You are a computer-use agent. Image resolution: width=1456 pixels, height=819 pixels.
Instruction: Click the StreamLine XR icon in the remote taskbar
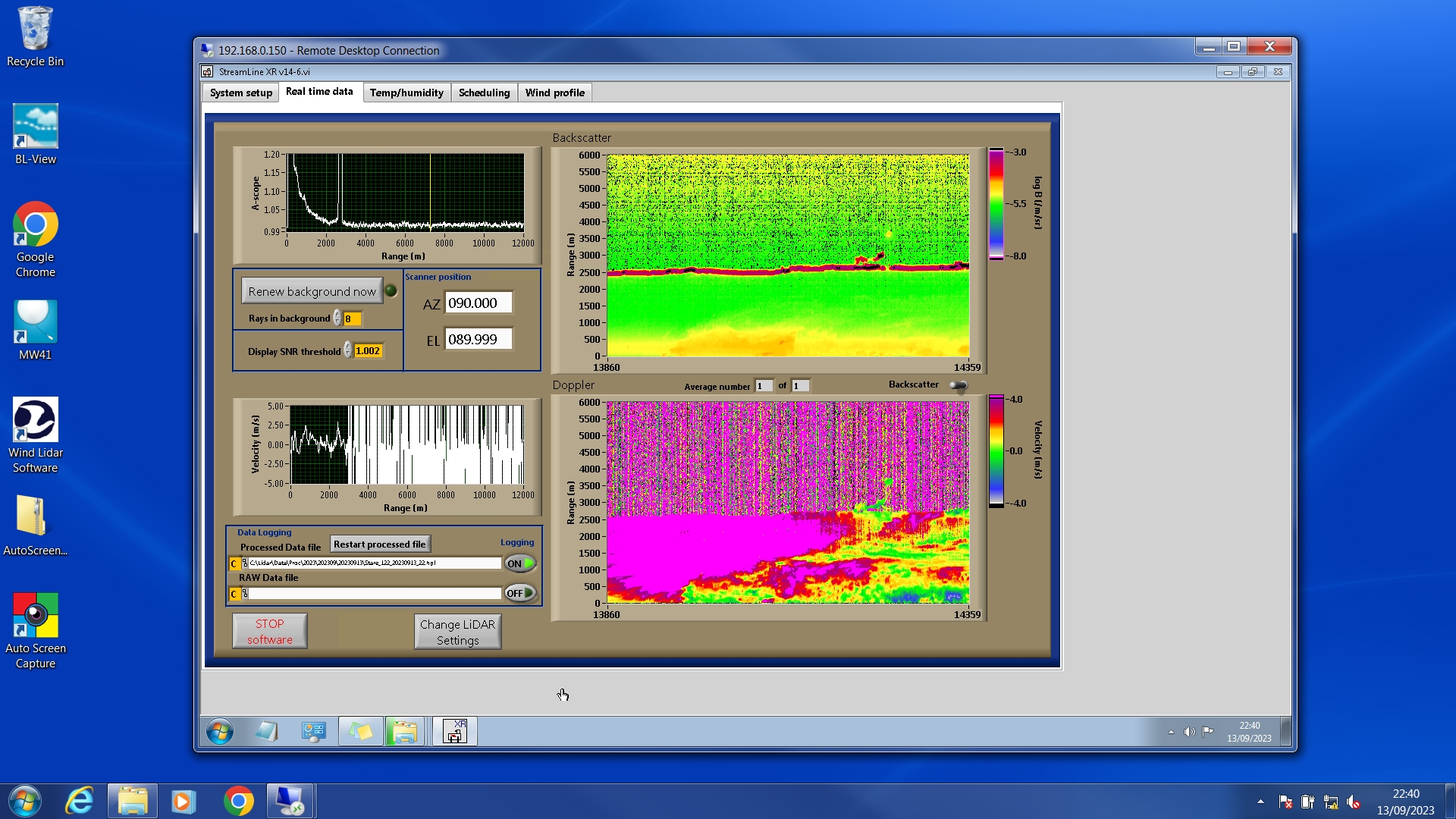[454, 732]
